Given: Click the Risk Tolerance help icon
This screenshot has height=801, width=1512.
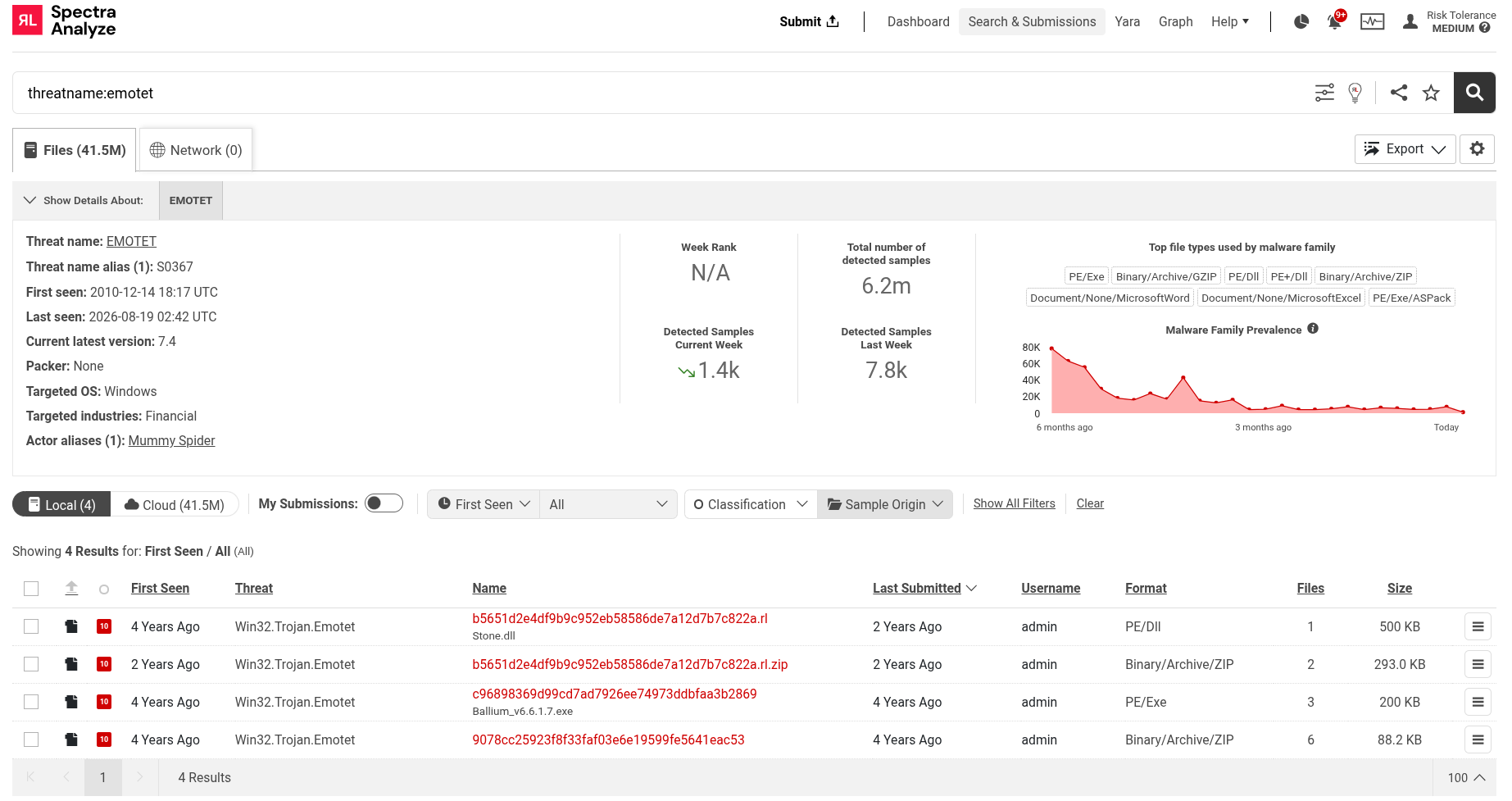Looking at the screenshot, I should (x=1485, y=28).
